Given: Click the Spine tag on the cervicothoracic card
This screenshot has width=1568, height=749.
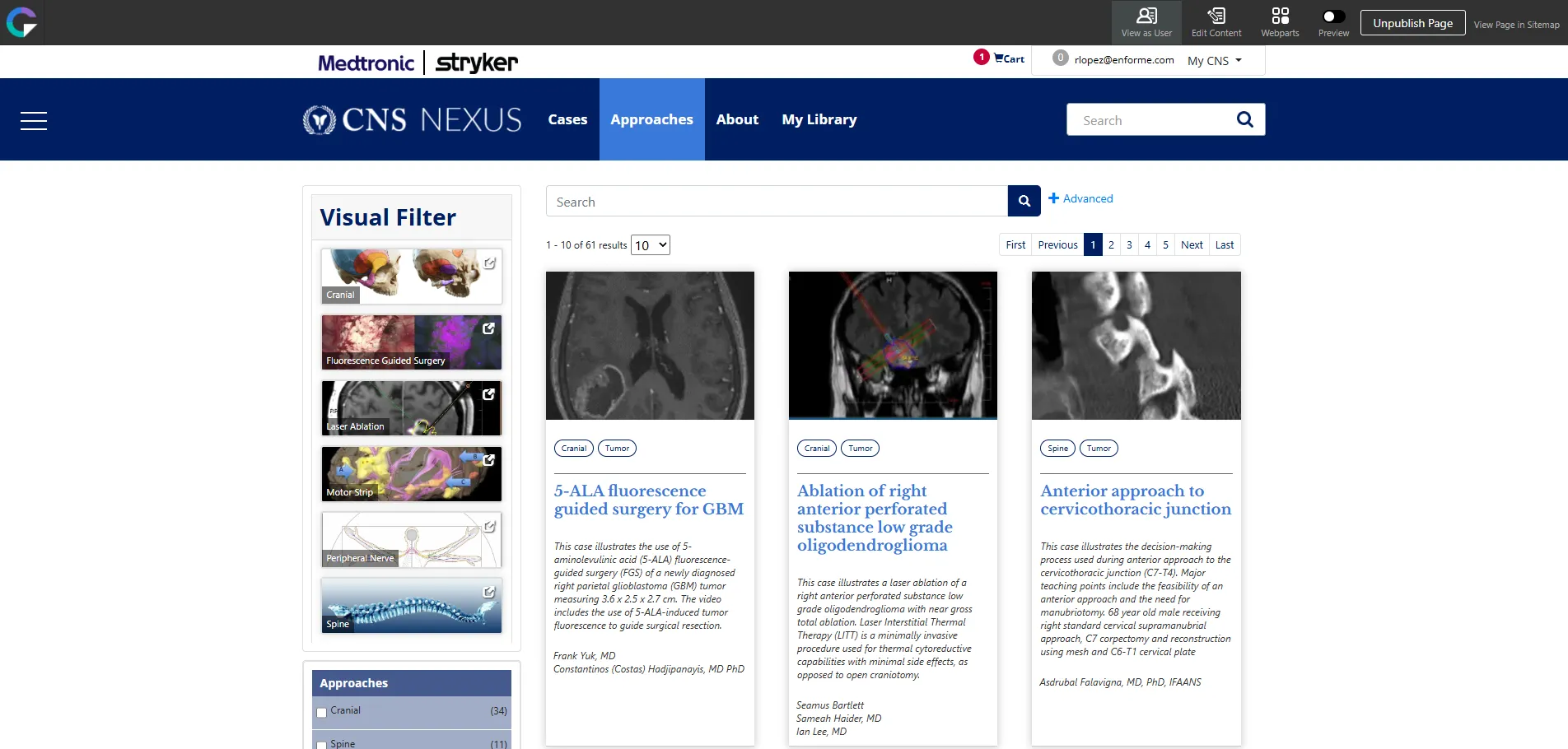Looking at the screenshot, I should pos(1057,449).
